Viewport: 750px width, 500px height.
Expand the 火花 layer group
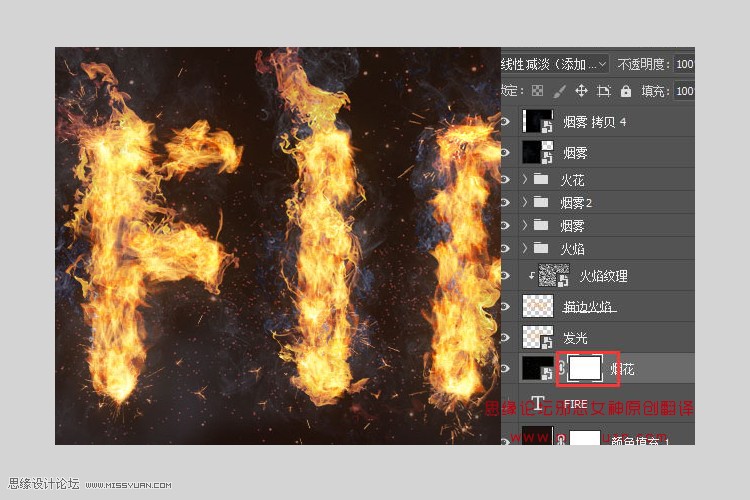(x=525, y=179)
